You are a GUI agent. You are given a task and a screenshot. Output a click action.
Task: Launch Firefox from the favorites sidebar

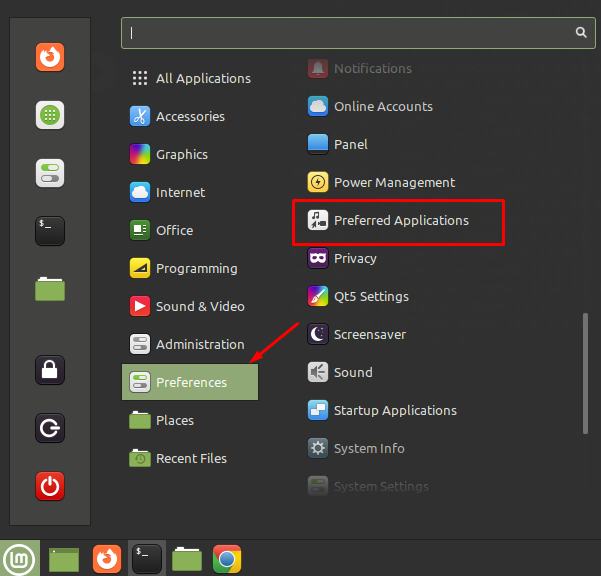click(x=50, y=57)
